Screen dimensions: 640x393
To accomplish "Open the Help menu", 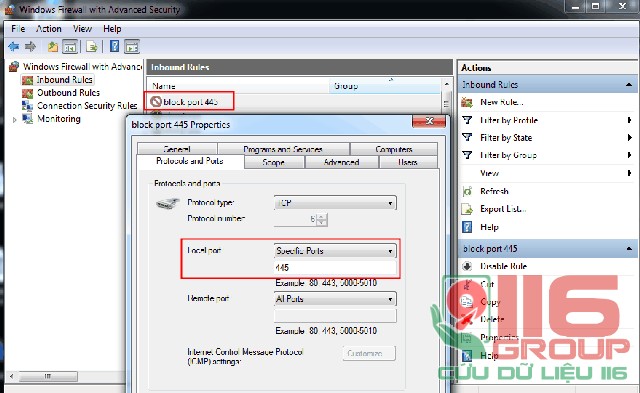I will (x=112, y=29).
